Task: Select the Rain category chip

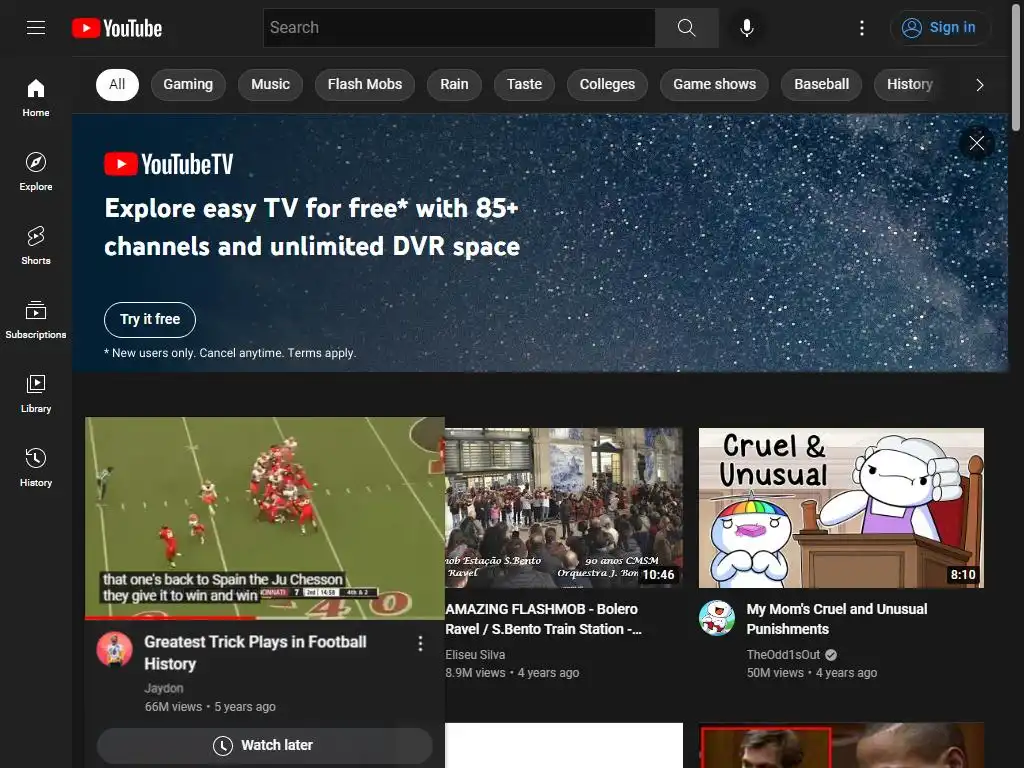Action: (x=454, y=84)
